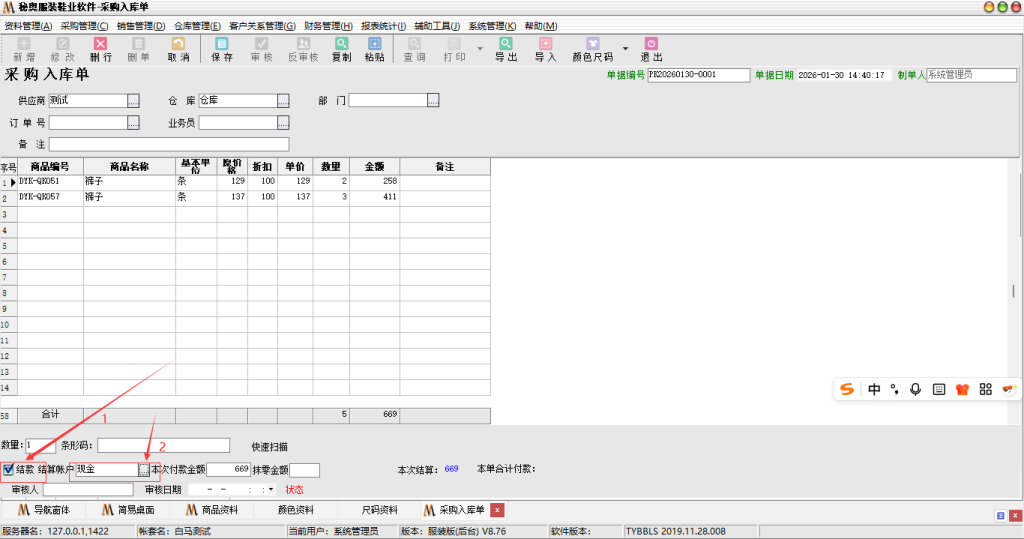Close the 采购入库单 tab
The image size is (1024, 539).
(x=498, y=510)
